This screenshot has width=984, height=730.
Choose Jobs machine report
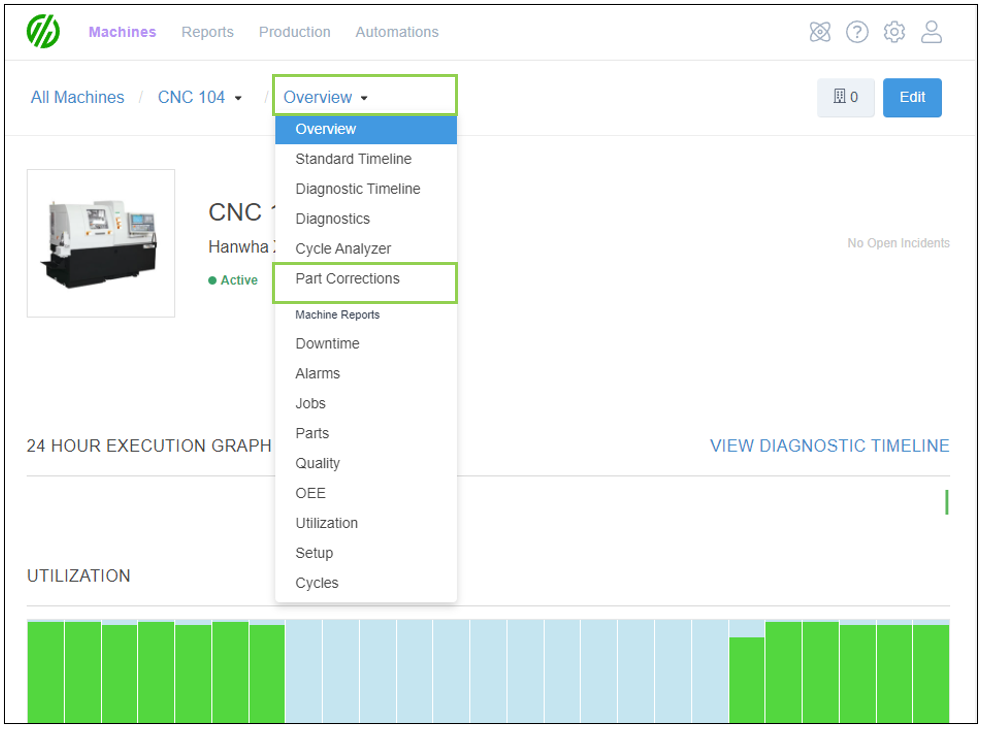[366, 404]
